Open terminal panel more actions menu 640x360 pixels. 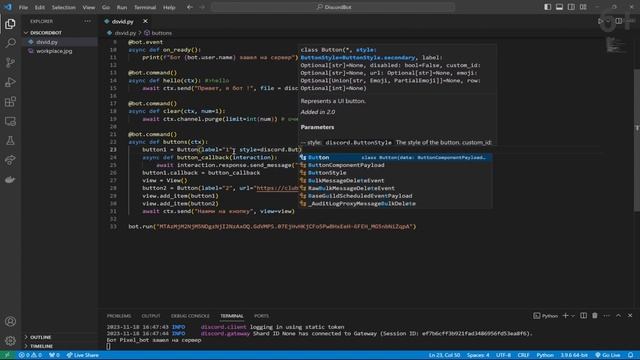[x=607, y=316]
